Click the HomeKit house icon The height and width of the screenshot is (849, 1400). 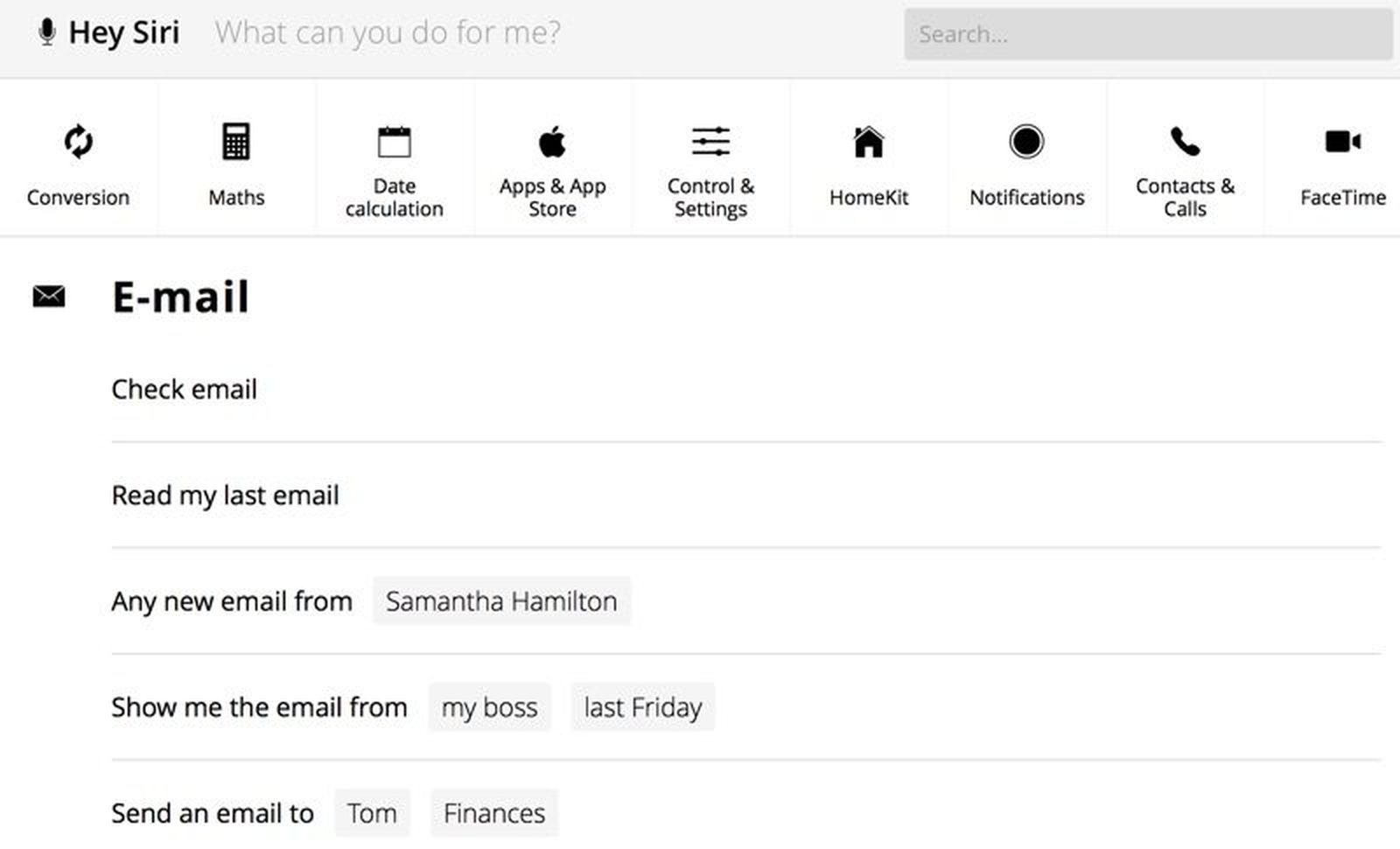868,140
